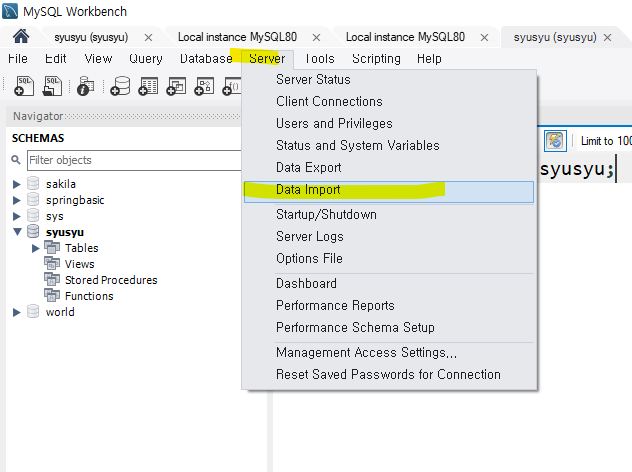Click the syusyu database icon
Screen dimensions: 632x472
[x=33, y=232]
